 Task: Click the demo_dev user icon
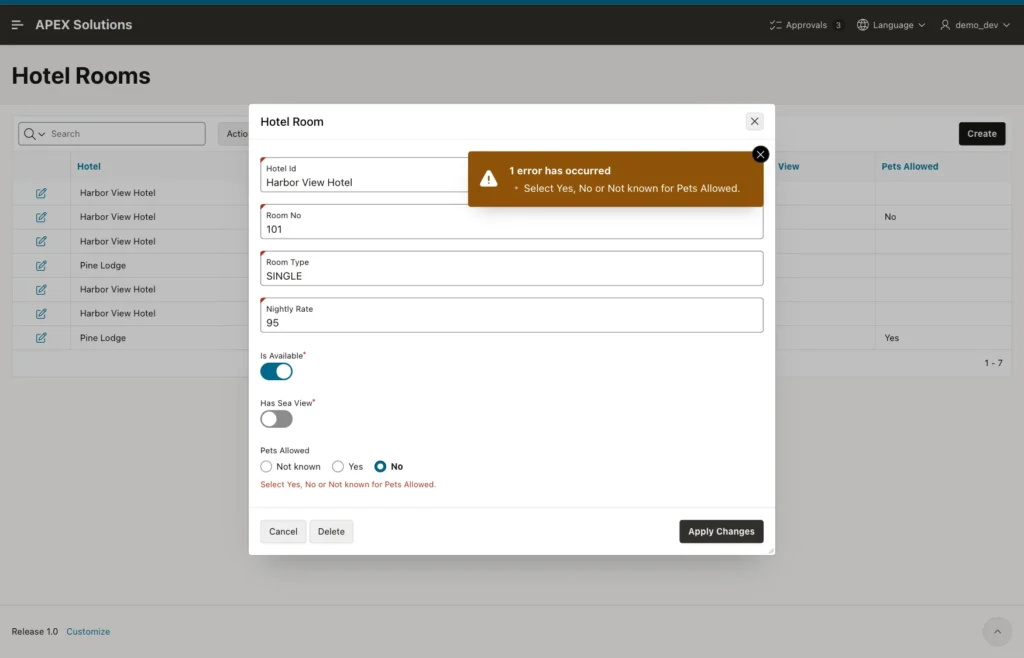click(x=945, y=25)
